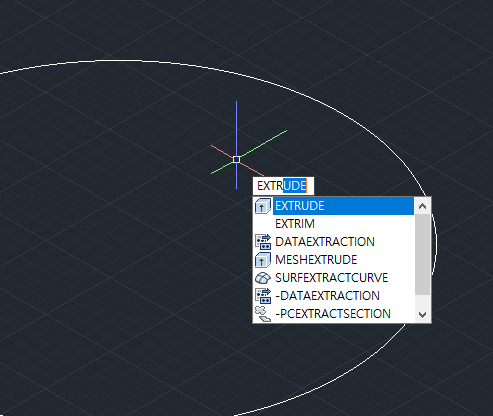Click the -PCEXTRACTSECTION point cloud icon
The image size is (493, 416).
coord(263,314)
